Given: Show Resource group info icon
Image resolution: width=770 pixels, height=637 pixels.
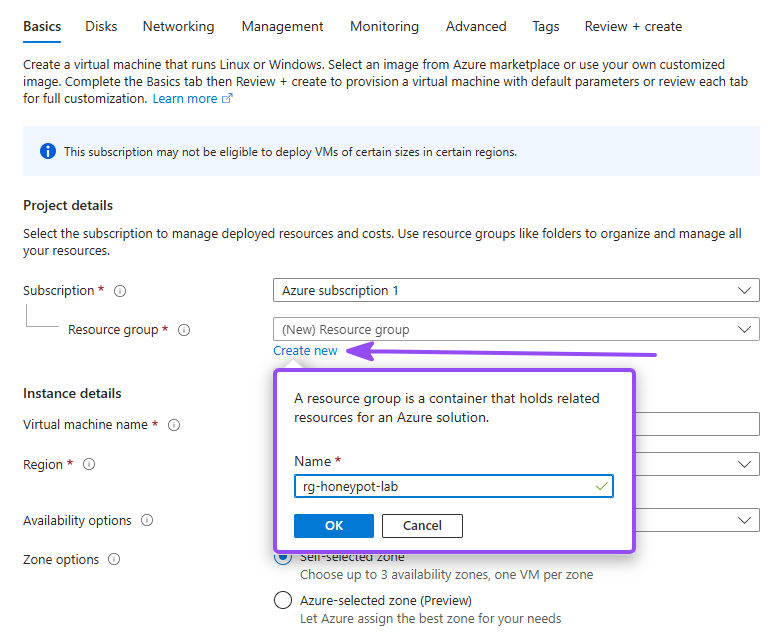Looking at the screenshot, I should (184, 330).
